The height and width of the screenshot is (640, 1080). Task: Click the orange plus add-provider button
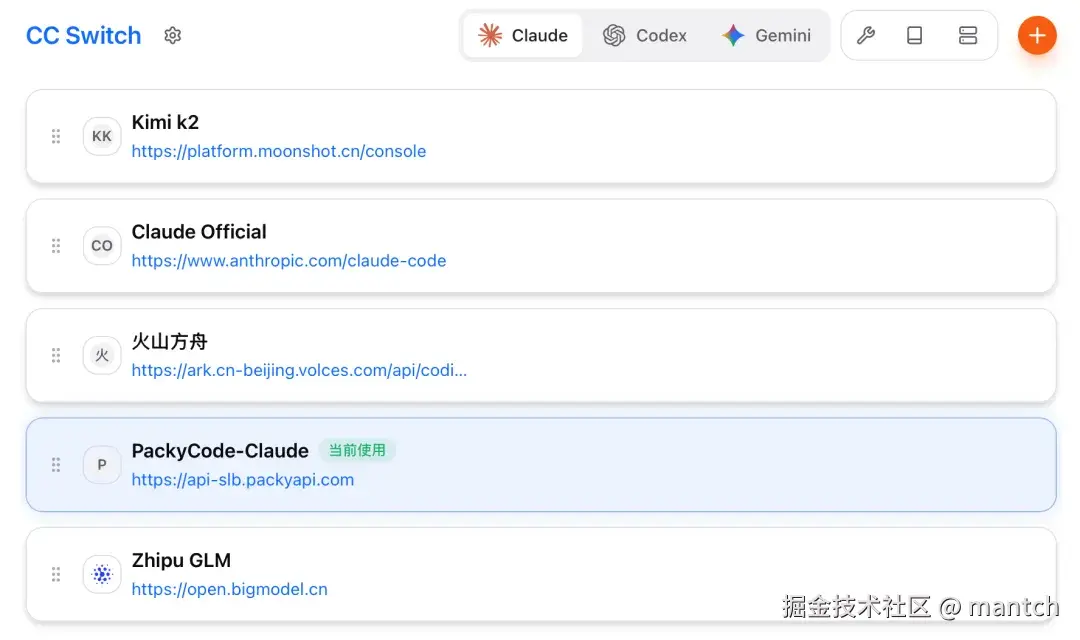click(1037, 36)
